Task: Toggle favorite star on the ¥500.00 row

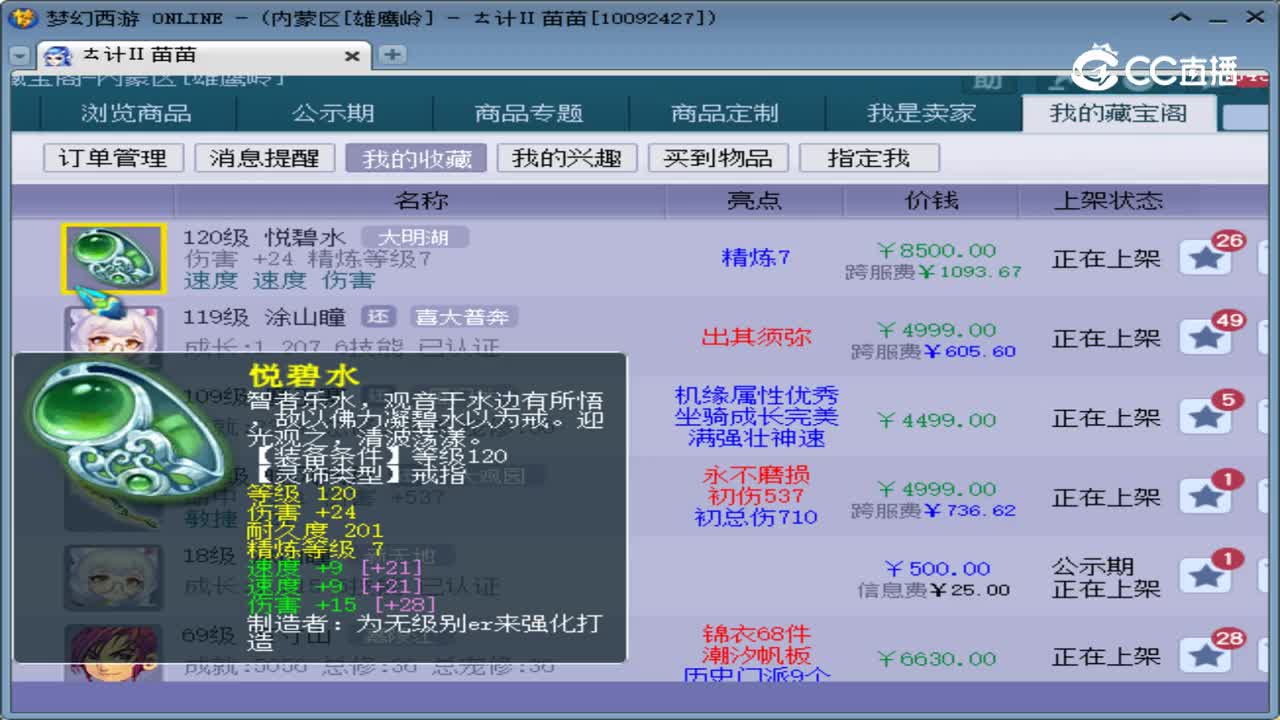Action: (1206, 576)
